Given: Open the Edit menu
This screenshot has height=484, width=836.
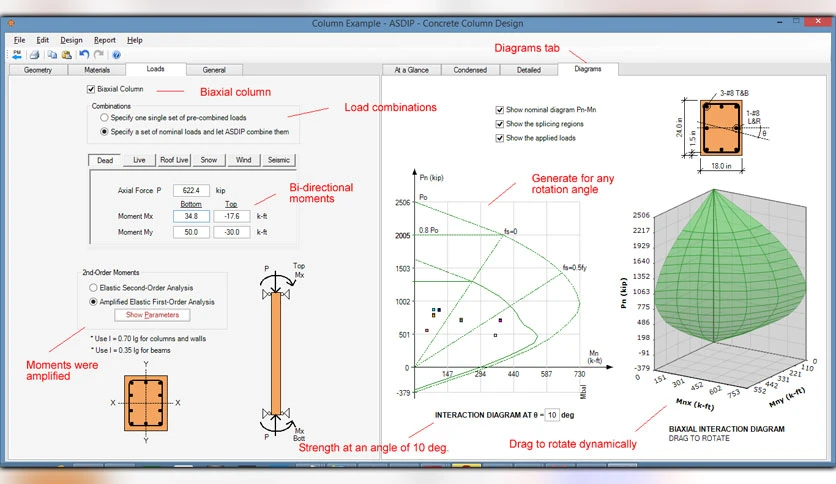Looking at the screenshot, I should [43, 40].
